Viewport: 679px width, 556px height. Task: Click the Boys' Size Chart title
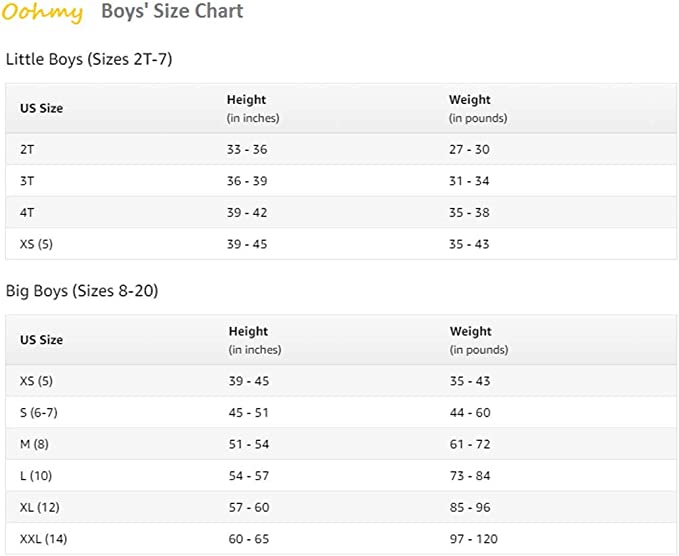pos(172,12)
